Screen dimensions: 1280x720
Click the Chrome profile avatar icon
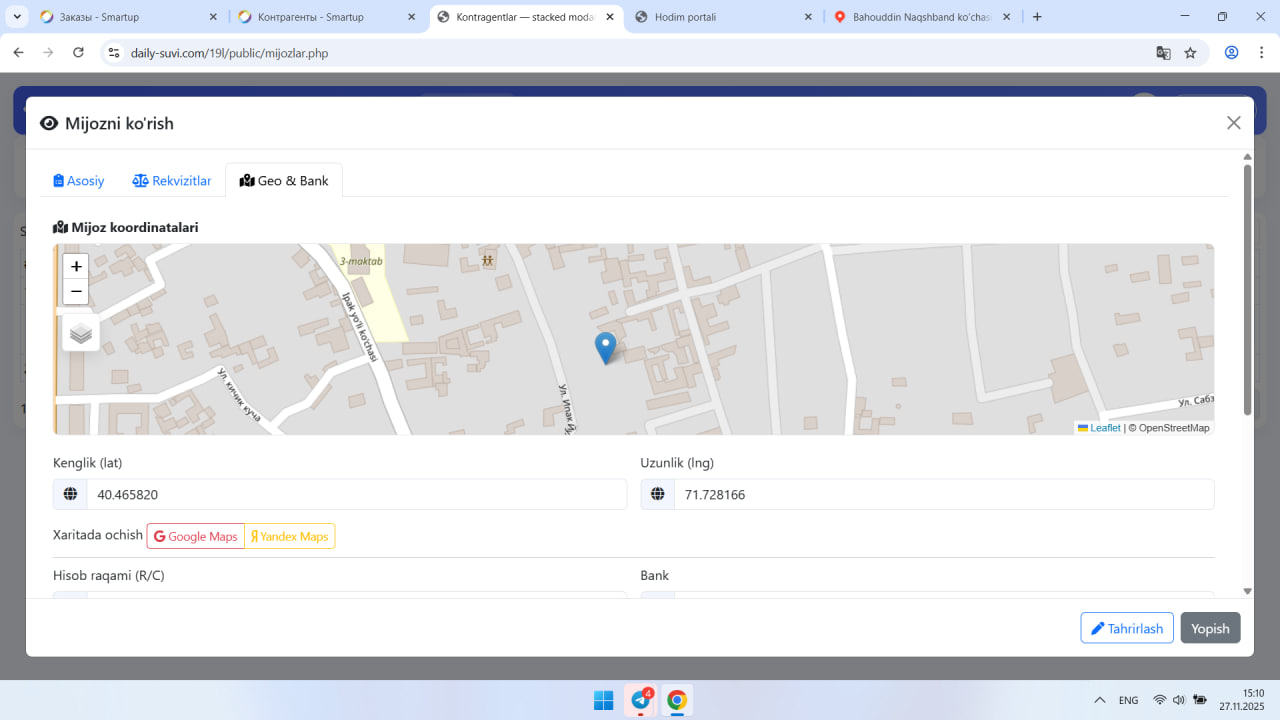click(x=1232, y=53)
